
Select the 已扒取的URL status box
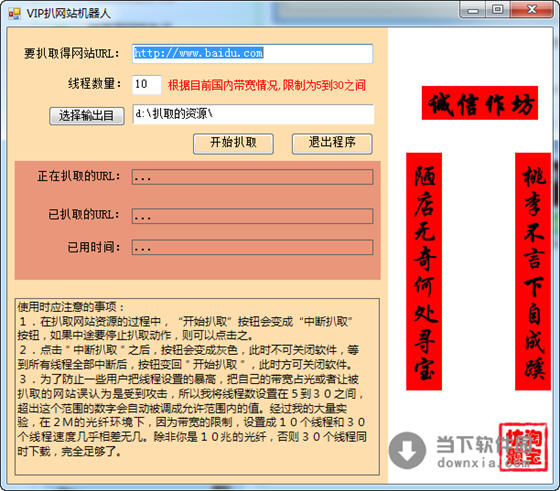pyautogui.click(x=252, y=216)
